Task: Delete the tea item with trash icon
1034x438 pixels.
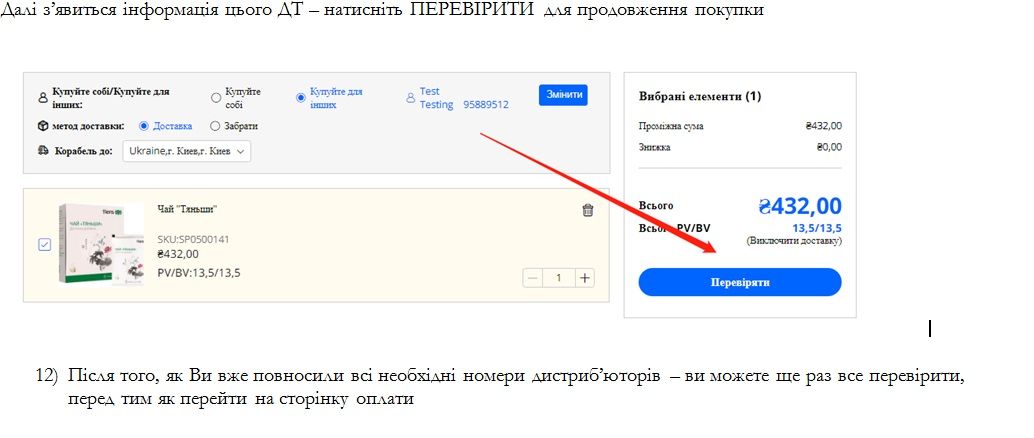Action: coord(587,210)
